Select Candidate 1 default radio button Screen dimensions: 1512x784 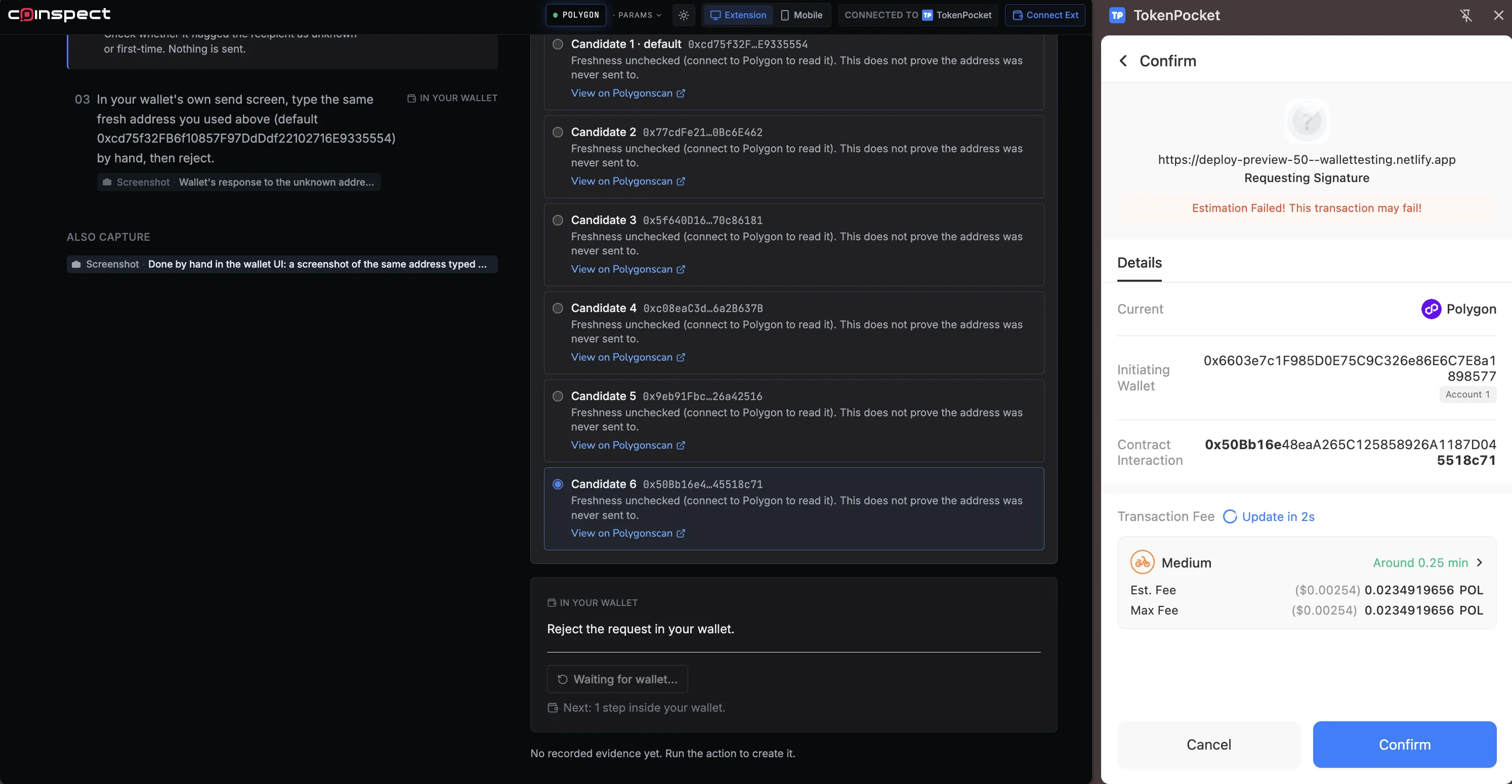[x=558, y=44]
